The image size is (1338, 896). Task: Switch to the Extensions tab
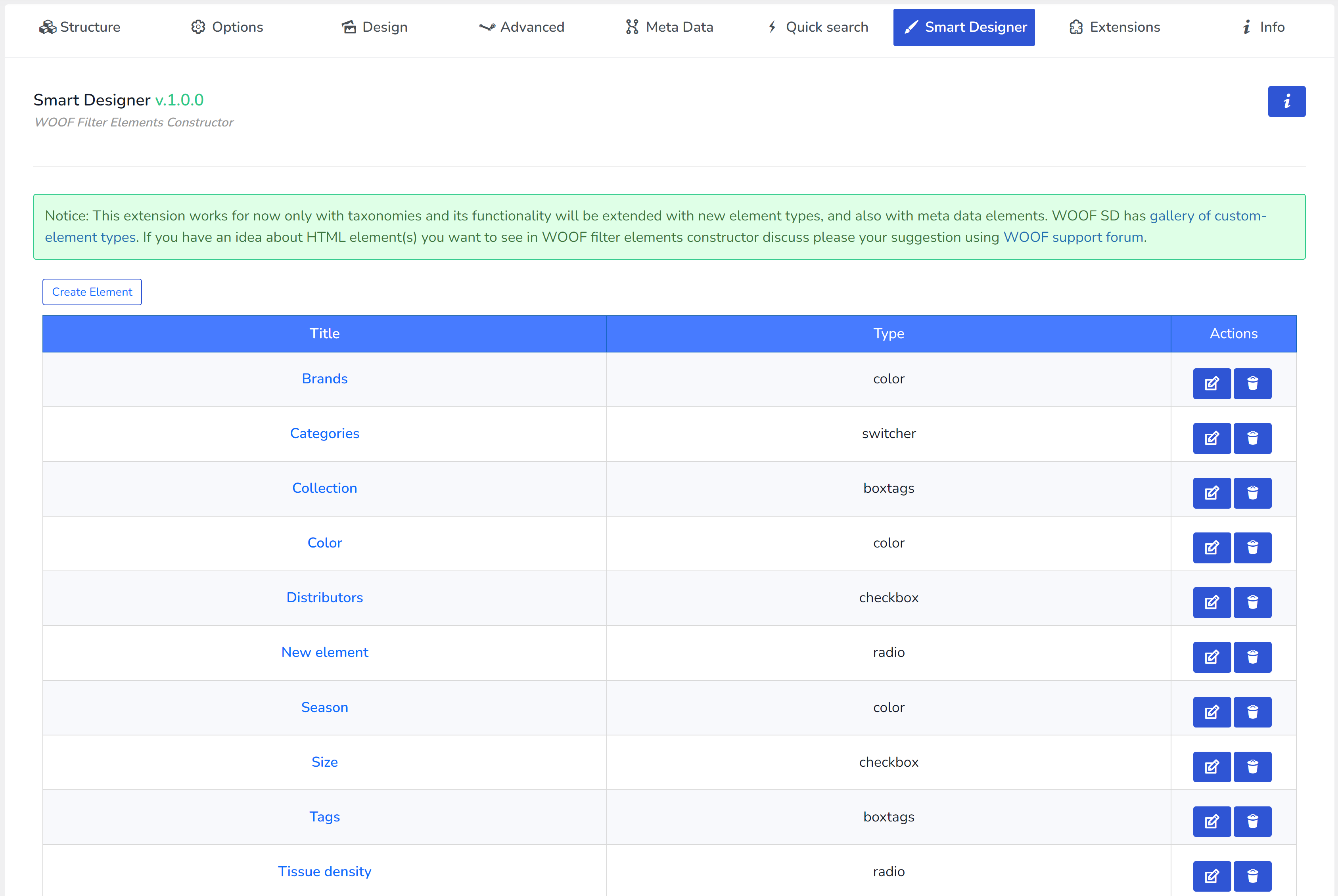click(1114, 27)
